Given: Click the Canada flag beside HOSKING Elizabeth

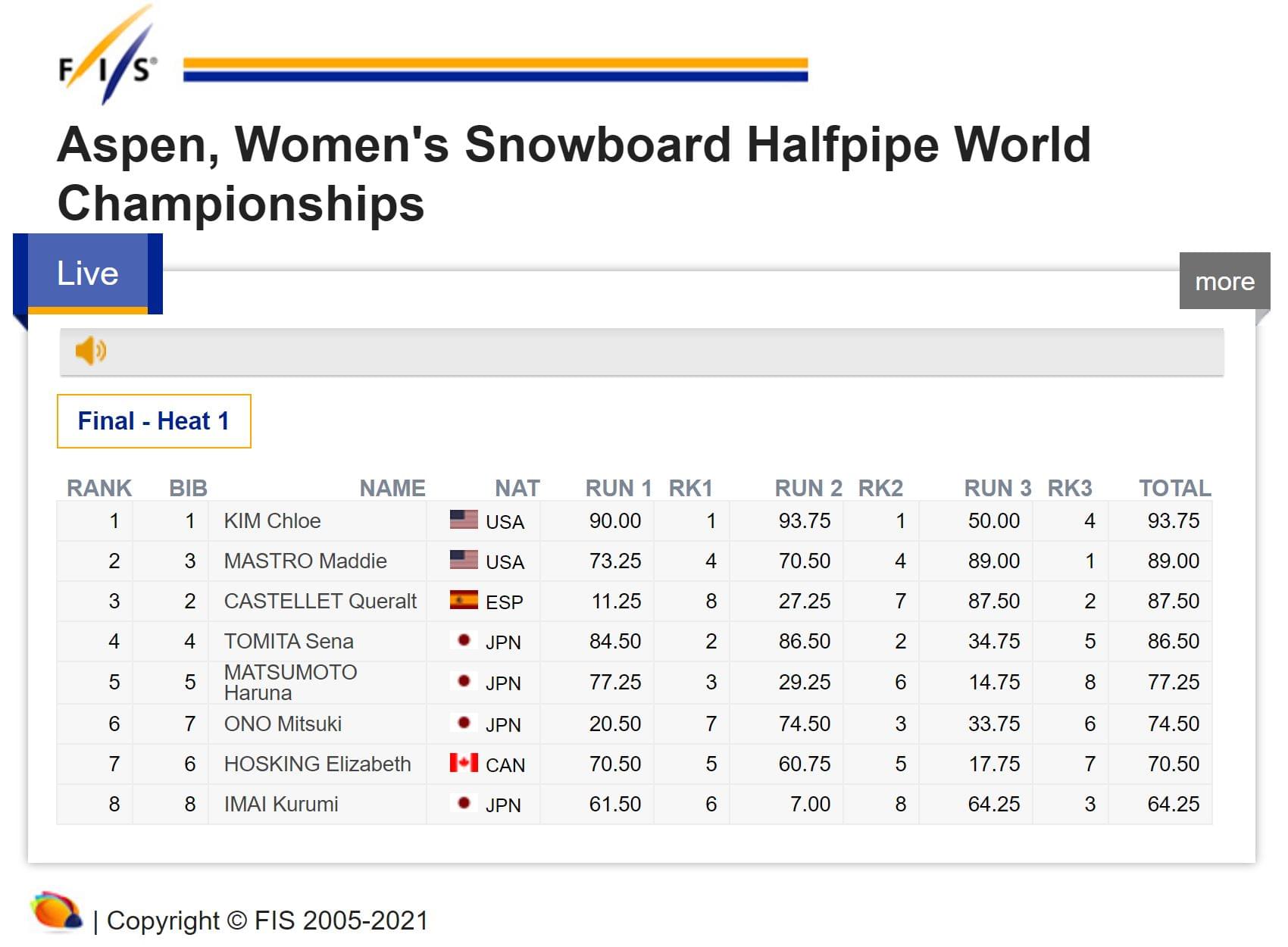Looking at the screenshot, I should [464, 763].
